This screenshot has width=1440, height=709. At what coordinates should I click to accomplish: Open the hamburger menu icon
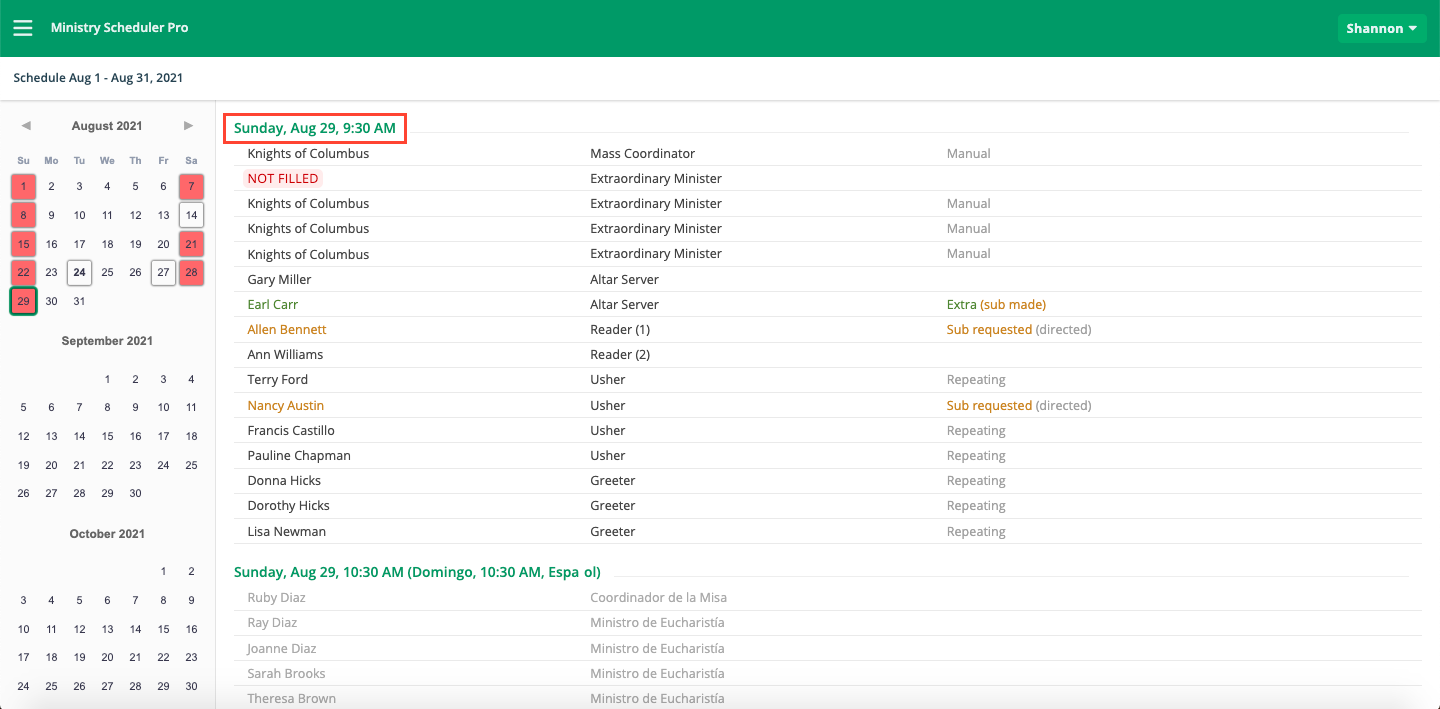coord(22,28)
